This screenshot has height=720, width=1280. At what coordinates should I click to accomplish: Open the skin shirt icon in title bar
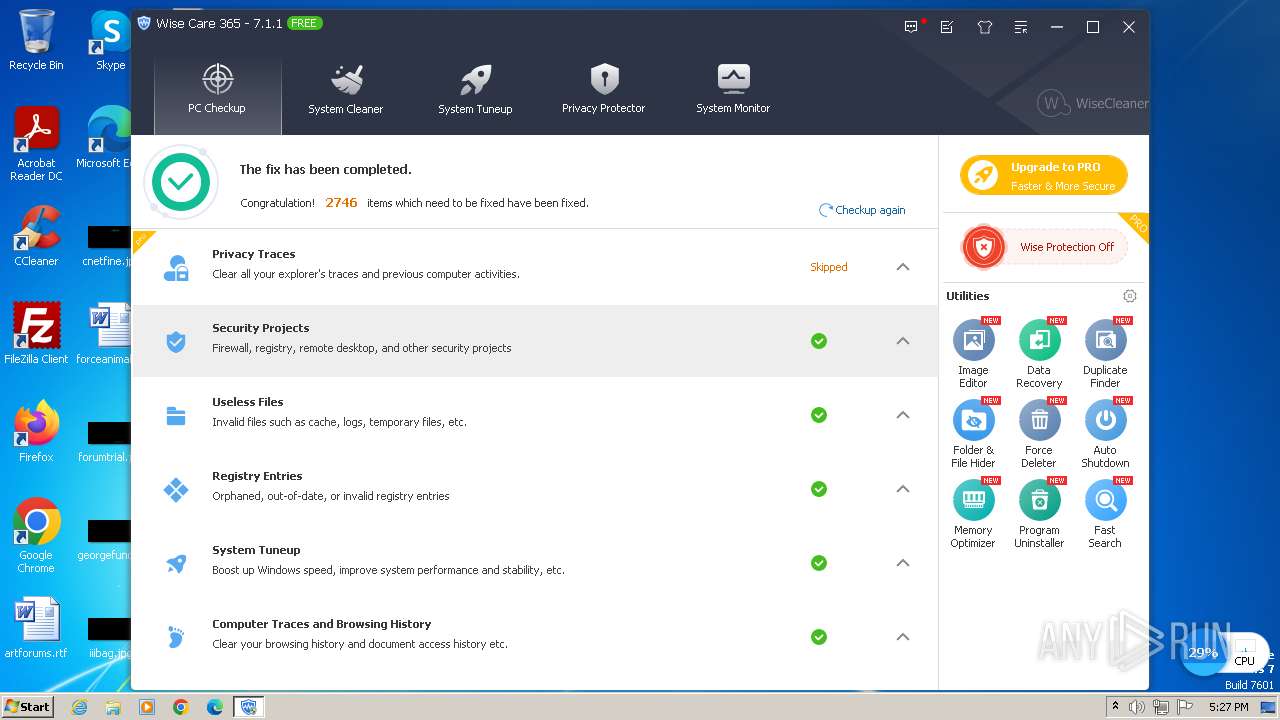[x=985, y=27]
